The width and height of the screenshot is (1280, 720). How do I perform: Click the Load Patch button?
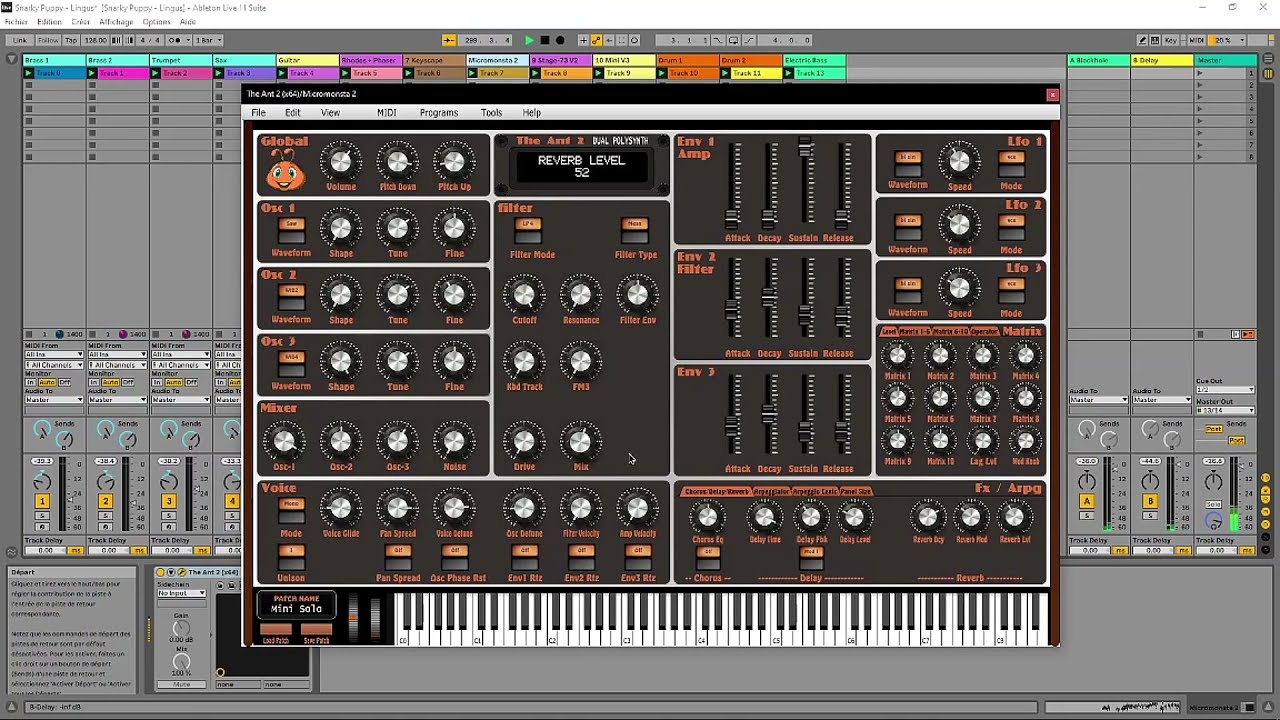coord(276,630)
